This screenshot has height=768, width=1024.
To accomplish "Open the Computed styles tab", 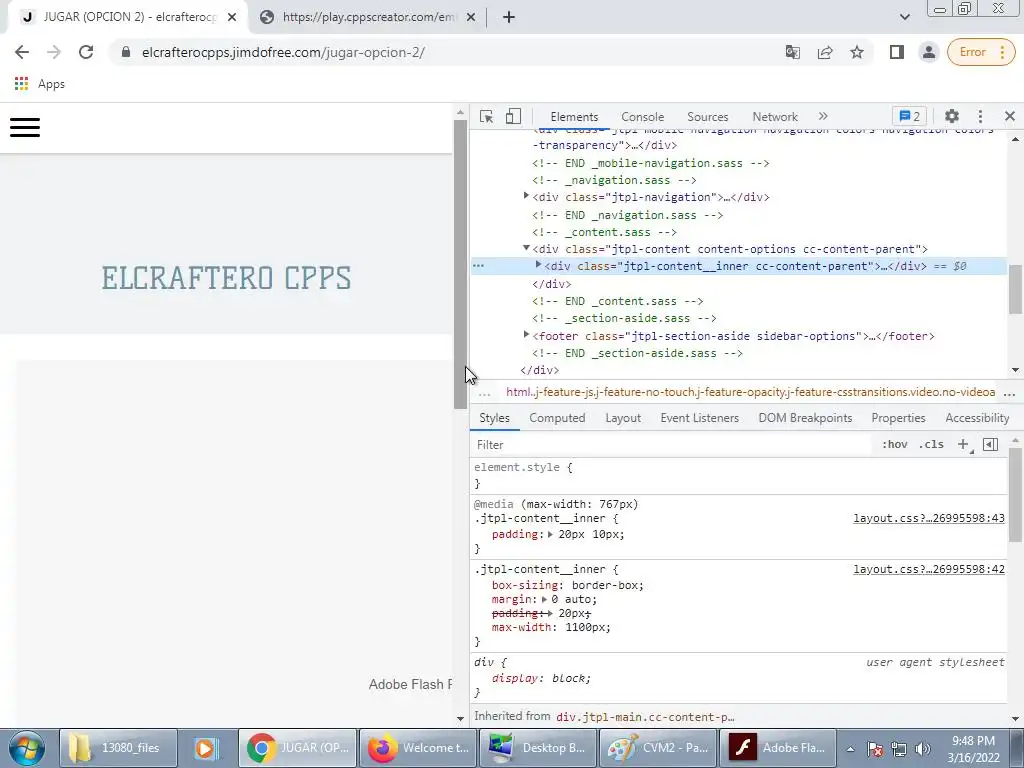I will (557, 418).
